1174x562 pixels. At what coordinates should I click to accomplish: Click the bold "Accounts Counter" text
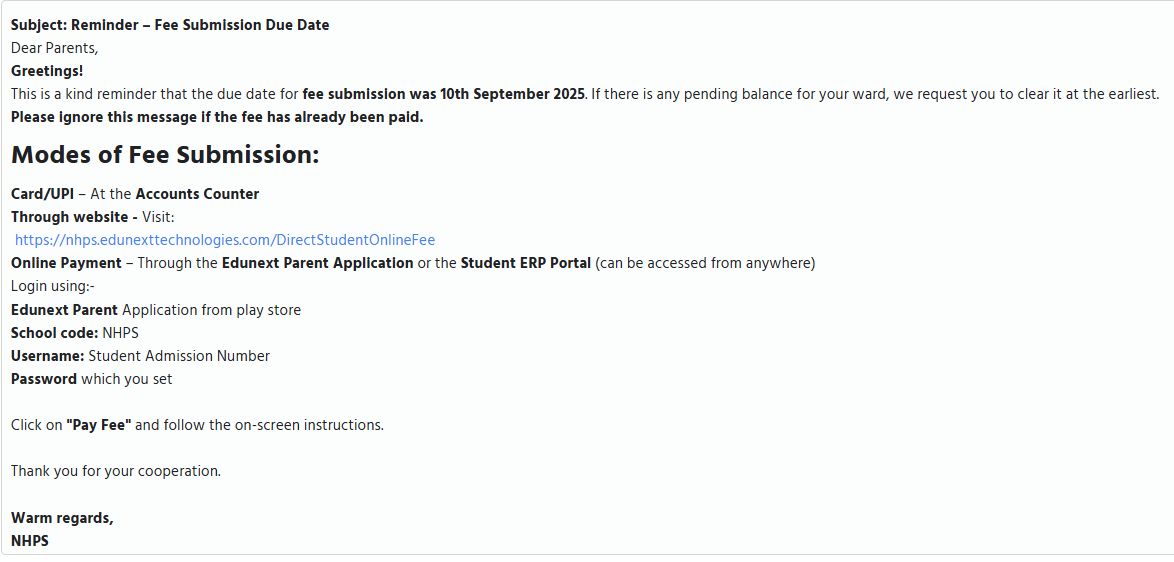click(197, 194)
